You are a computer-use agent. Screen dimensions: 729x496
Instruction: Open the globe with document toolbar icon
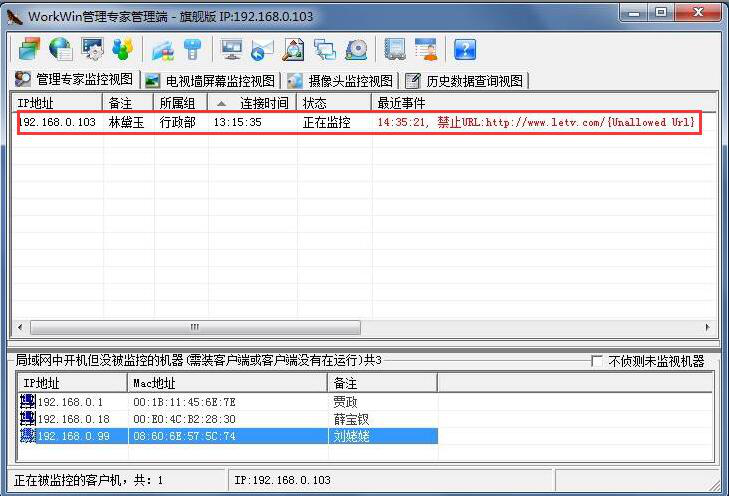tap(61, 49)
